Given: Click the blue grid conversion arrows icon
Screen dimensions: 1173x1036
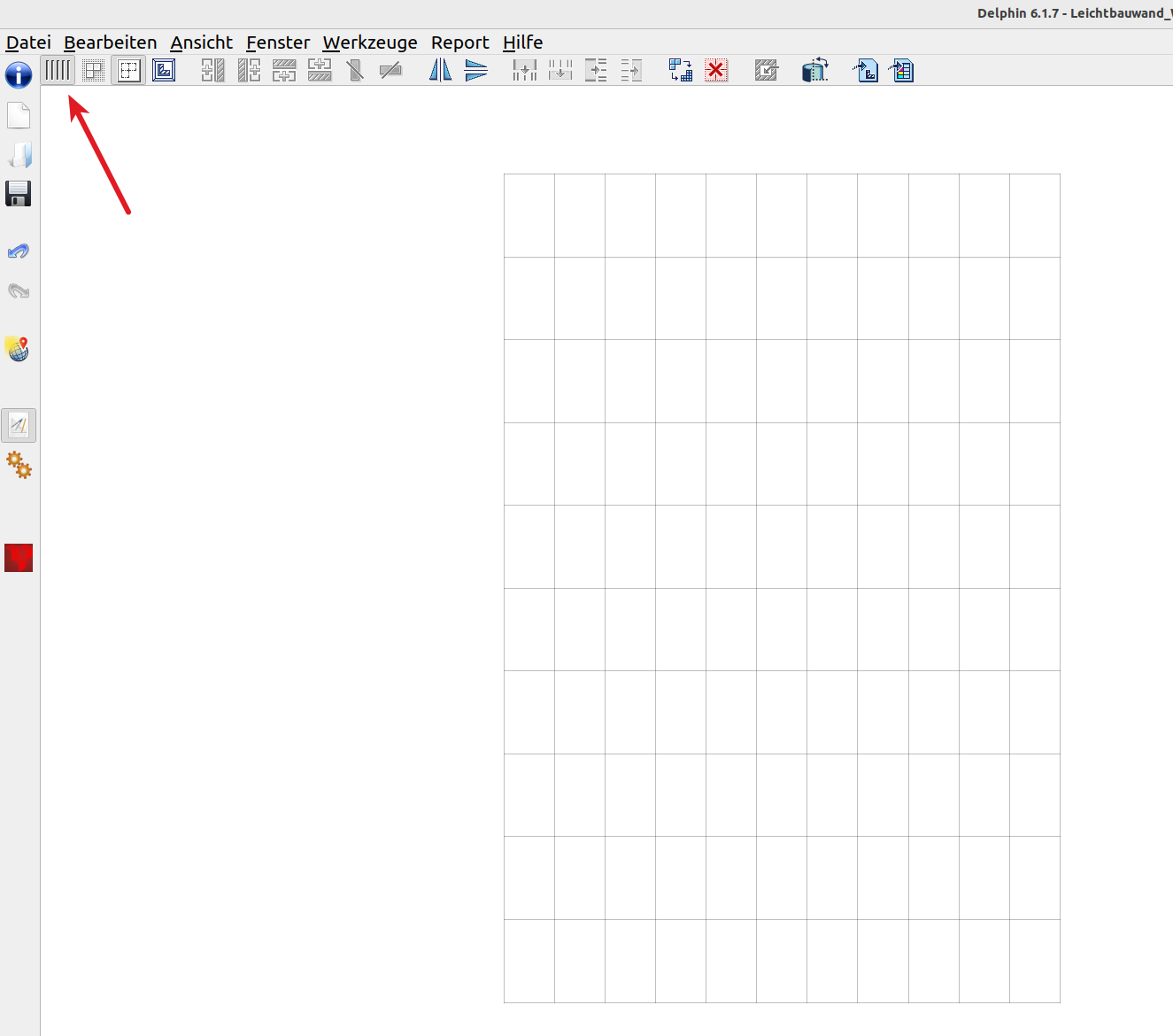Looking at the screenshot, I should click(x=681, y=70).
